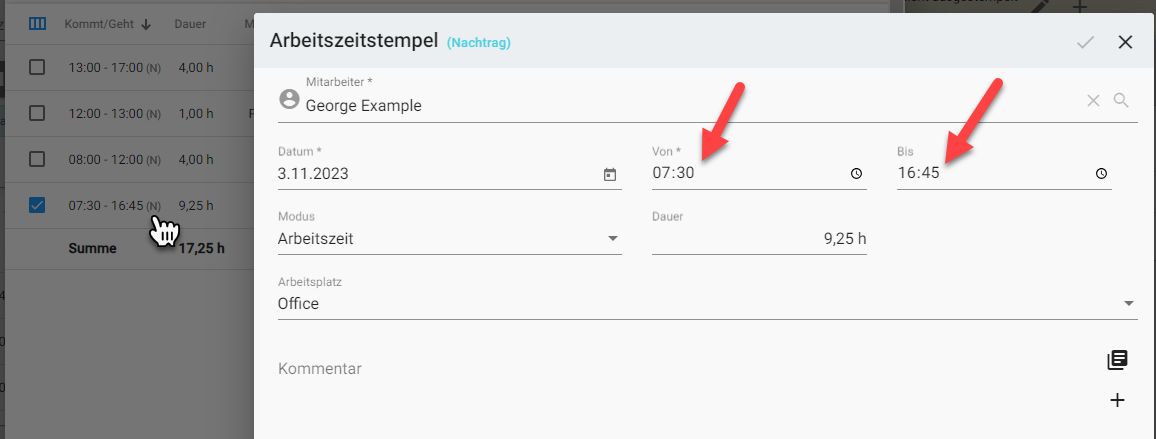Screen dimensions: 1156x439
Task: Expand the Arbeitsplatz dropdown
Action: (1128, 304)
